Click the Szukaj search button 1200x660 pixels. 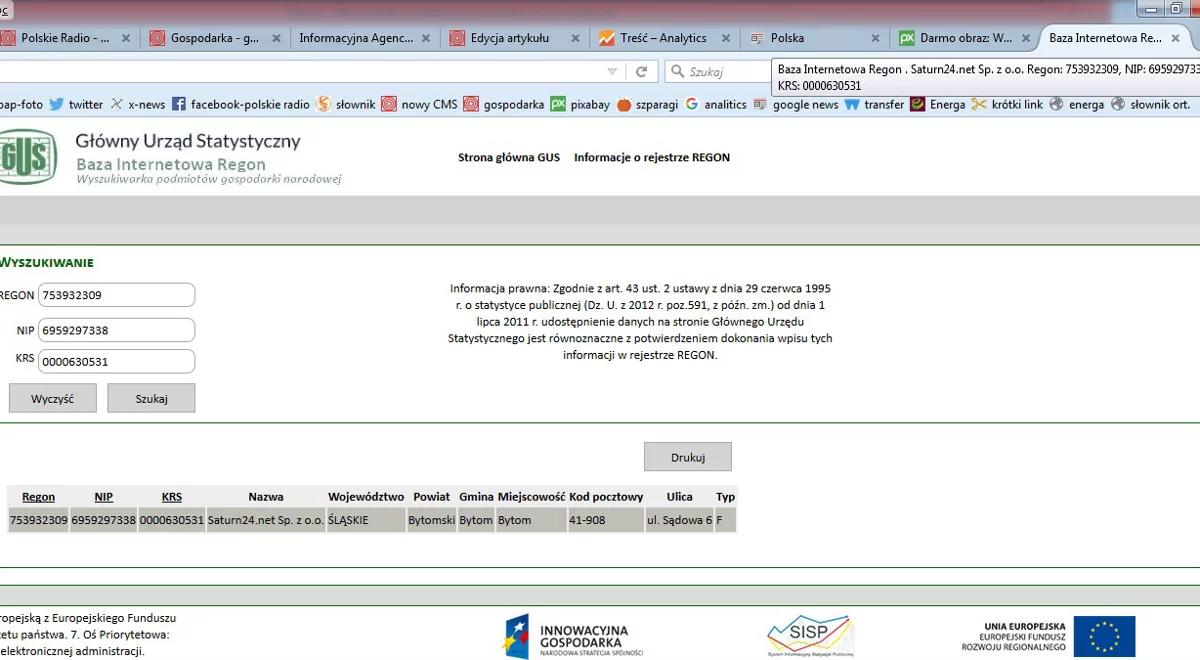[151, 398]
